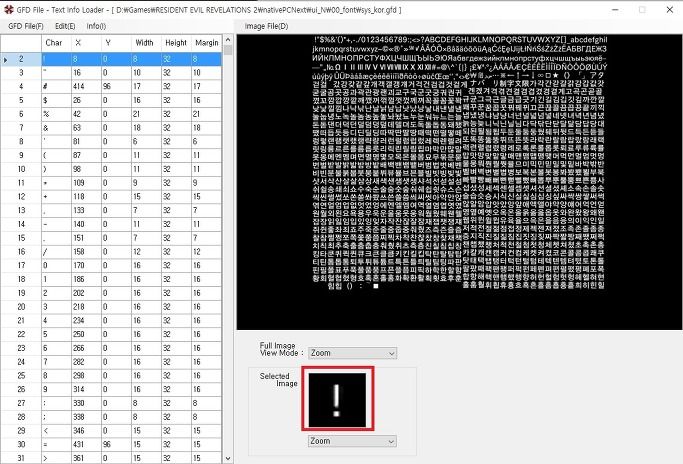
Task: Click the X value 109 in row 11
Action: pyautogui.click(x=86, y=183)
